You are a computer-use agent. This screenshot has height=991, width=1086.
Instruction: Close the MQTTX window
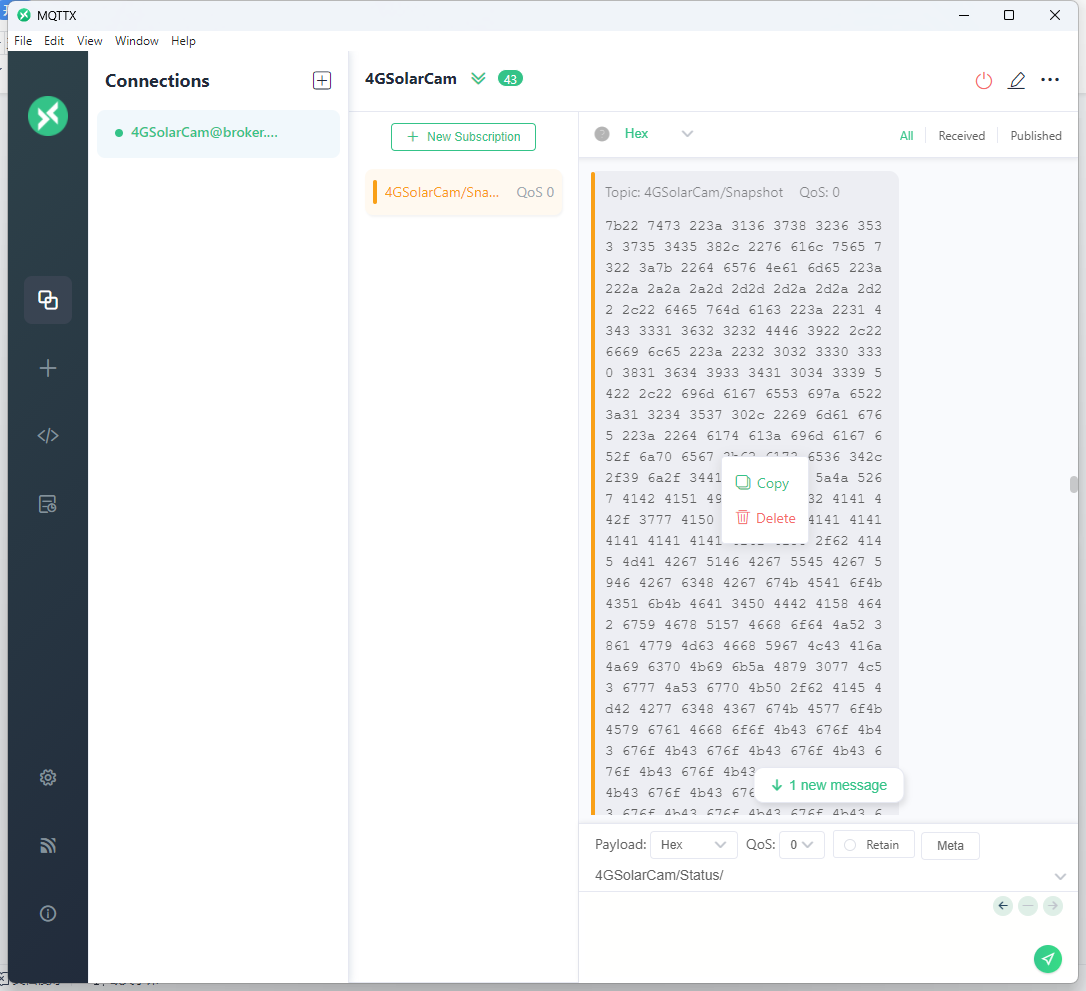(1055, 15)
